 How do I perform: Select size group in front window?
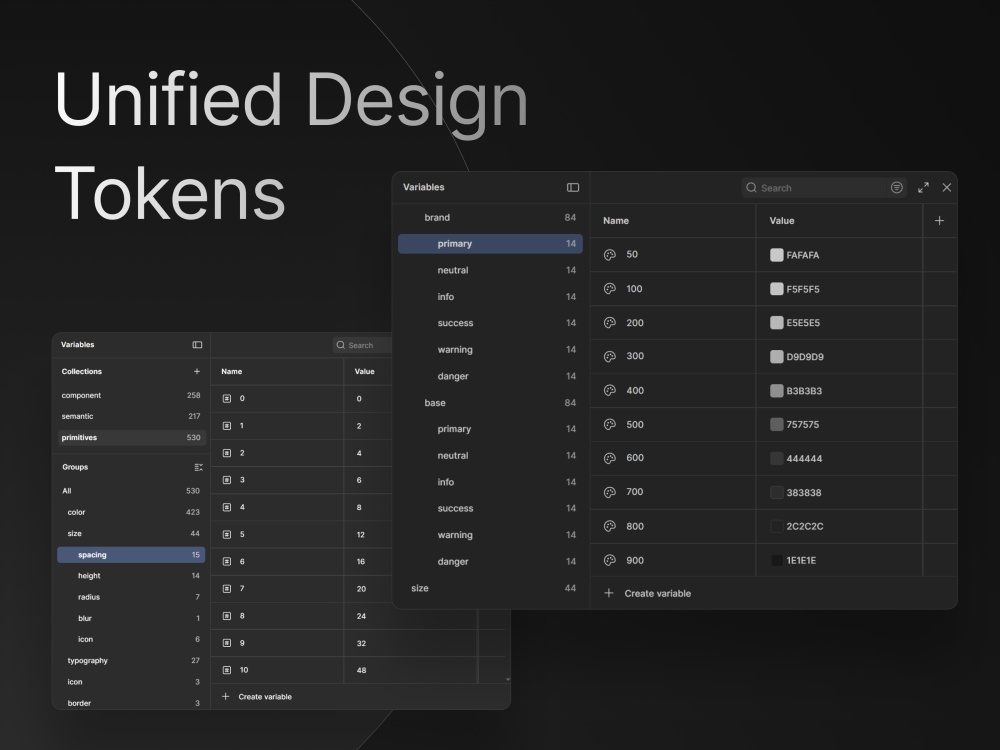[490, 588]
